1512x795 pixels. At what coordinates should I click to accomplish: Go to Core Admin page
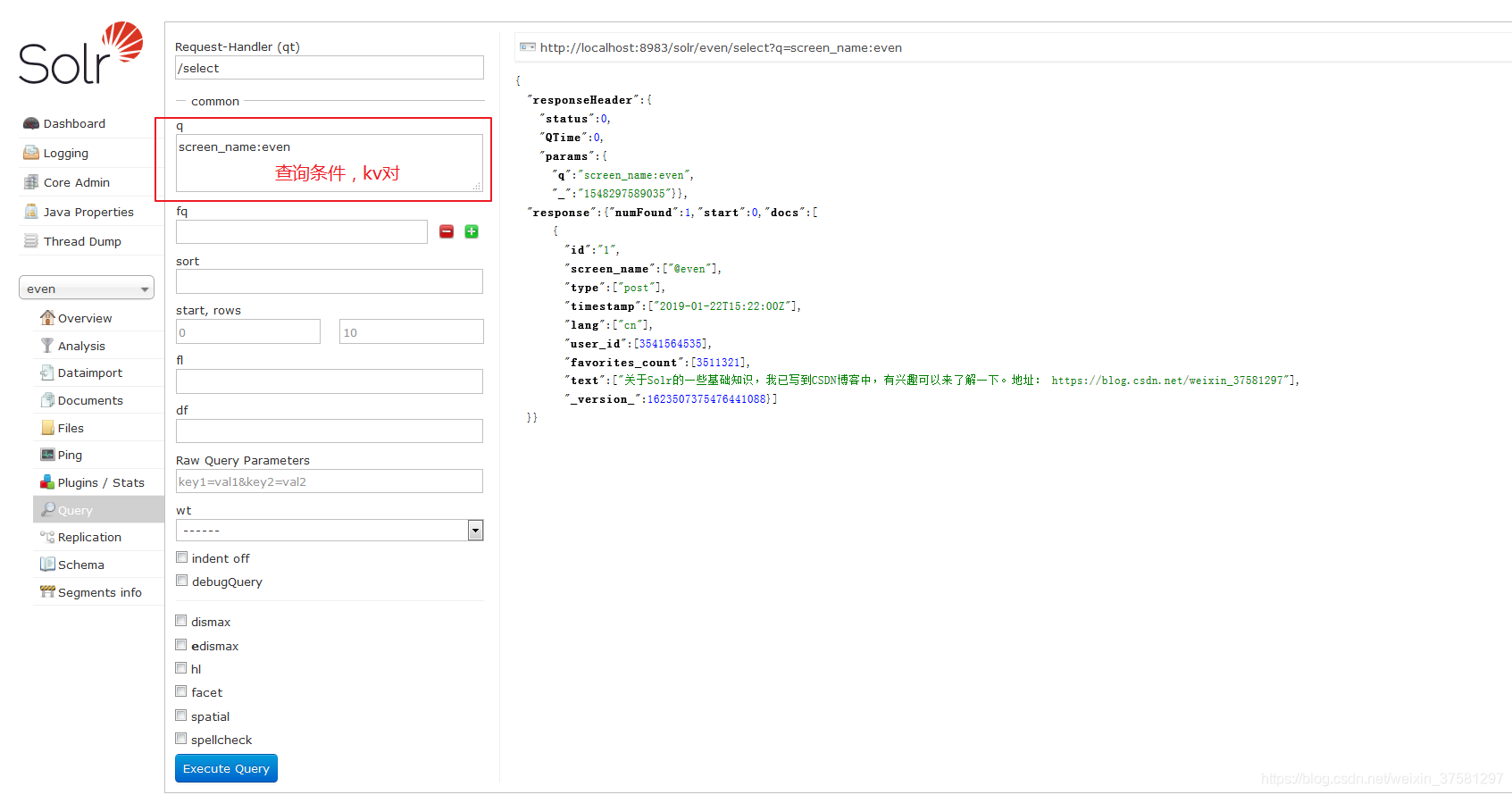point(77,182)
